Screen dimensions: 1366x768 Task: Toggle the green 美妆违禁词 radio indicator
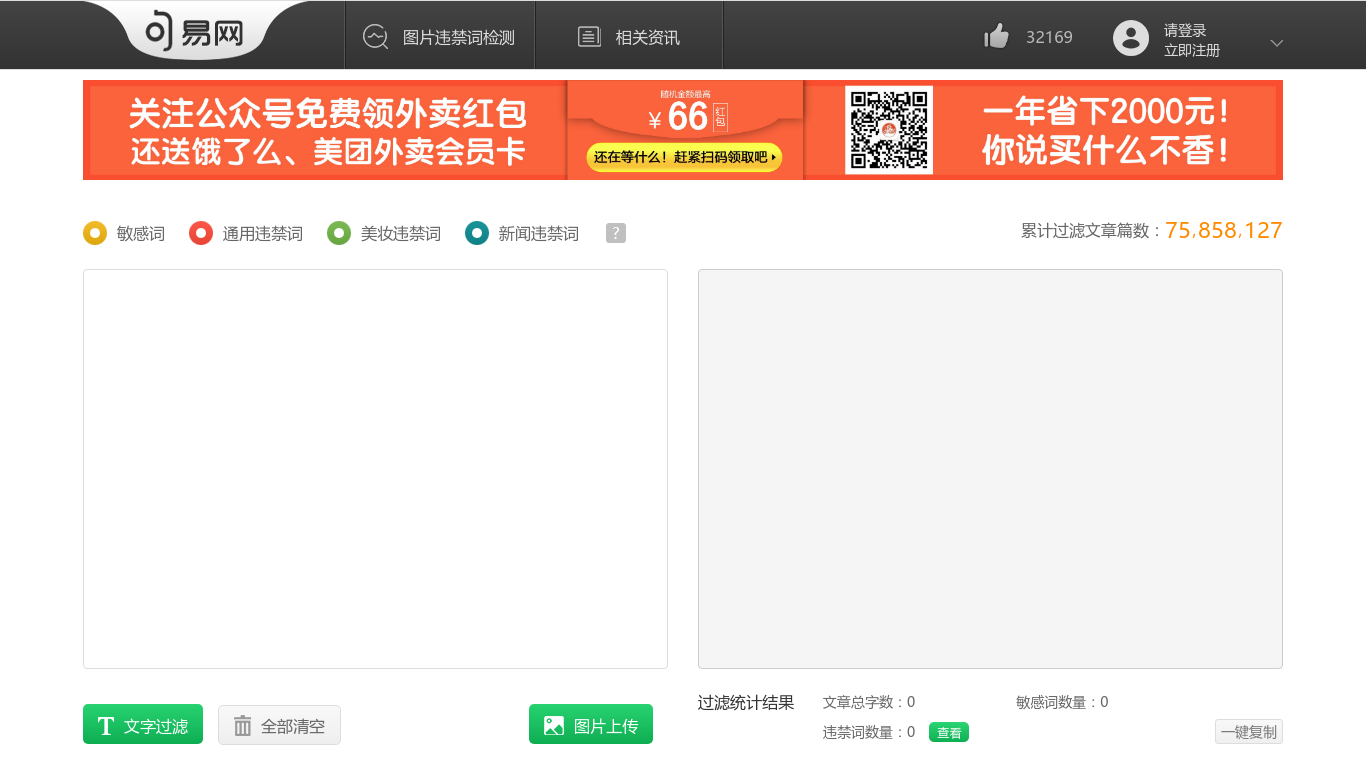click(x=339, y=233)
